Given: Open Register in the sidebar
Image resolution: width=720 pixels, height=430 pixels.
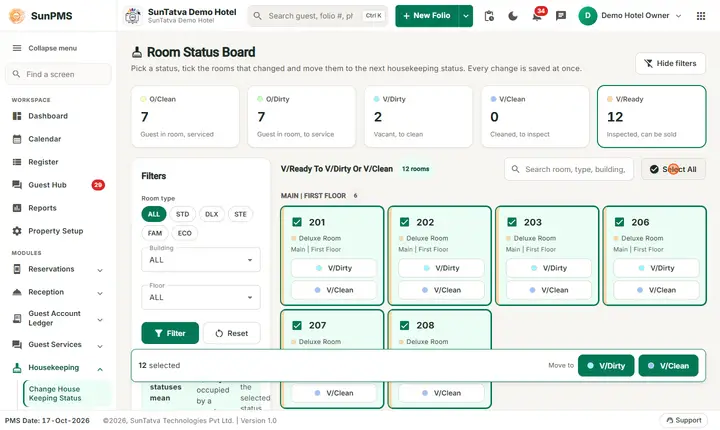Looking at the screenshot, I should click(56, 162).
